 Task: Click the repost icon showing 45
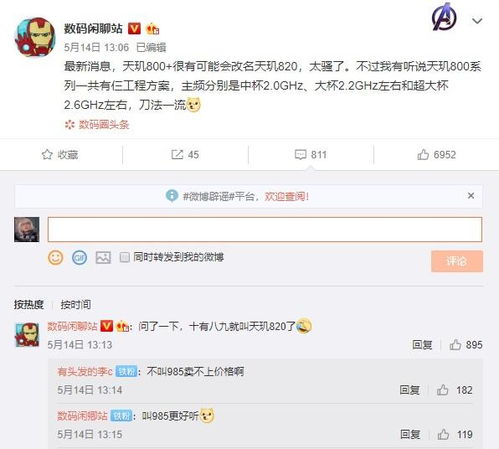(177, 155)
